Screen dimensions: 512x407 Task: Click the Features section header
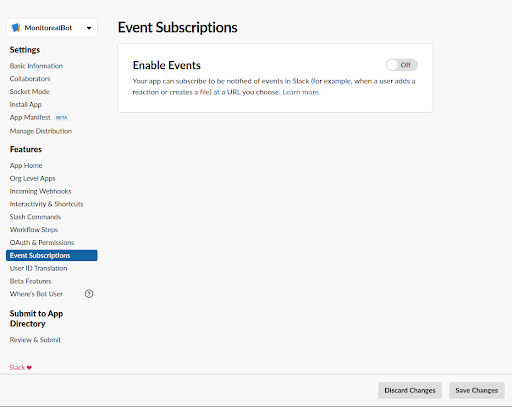(x=26, y=149)
